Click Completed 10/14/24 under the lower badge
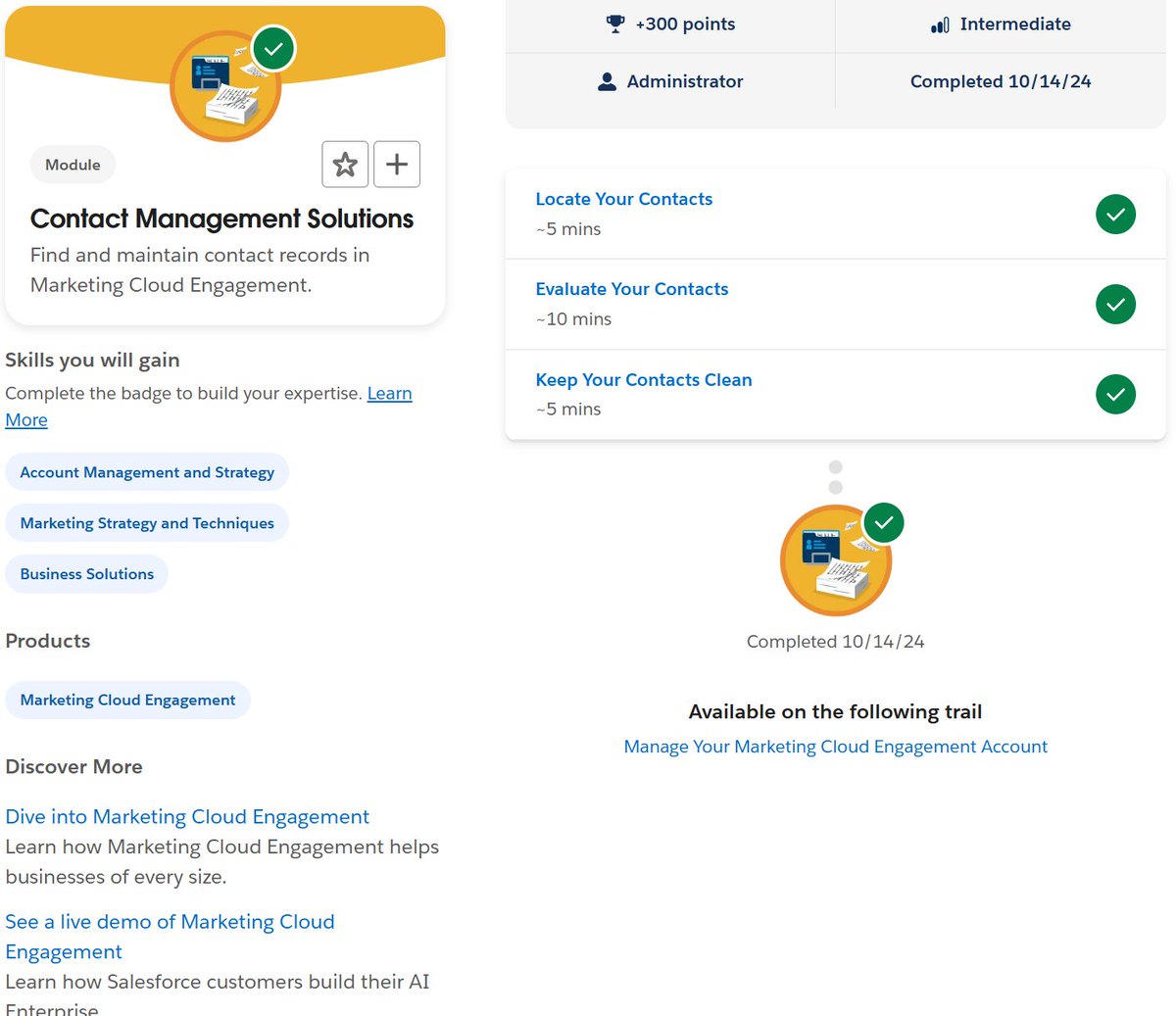1176x1016 pixels. coord(836,642)
